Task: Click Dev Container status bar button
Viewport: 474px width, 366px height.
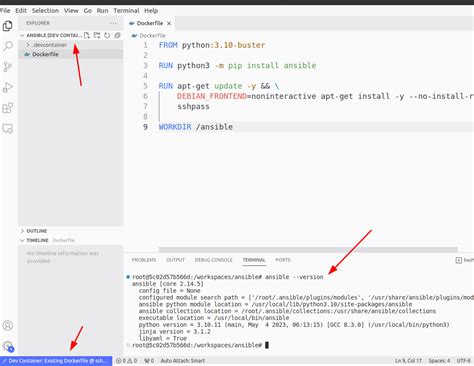Action: 56,361
